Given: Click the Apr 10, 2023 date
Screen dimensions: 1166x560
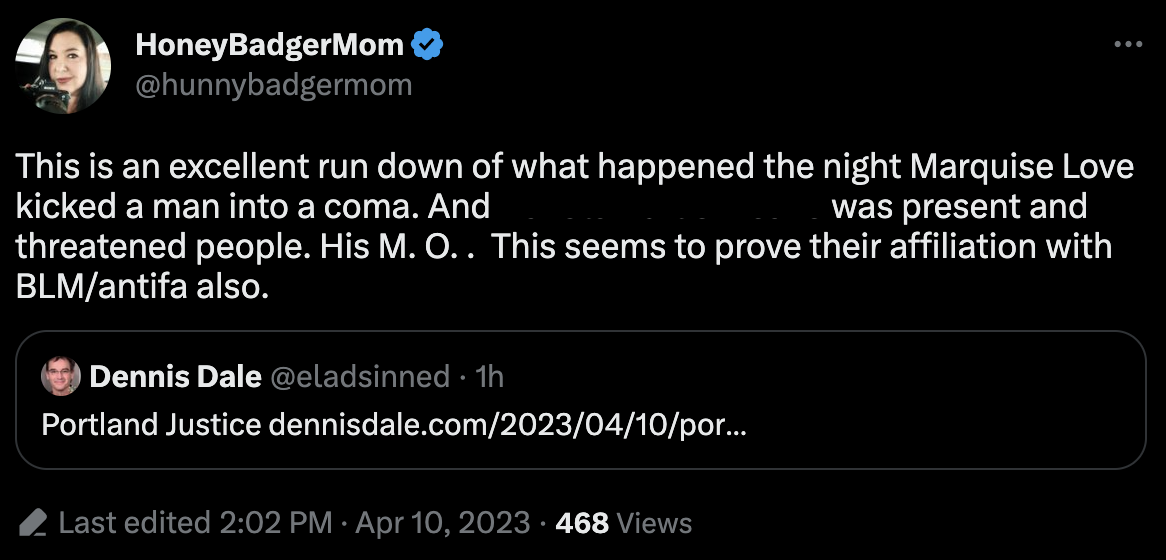Looking at the screenshot, I should coord(440,522).
